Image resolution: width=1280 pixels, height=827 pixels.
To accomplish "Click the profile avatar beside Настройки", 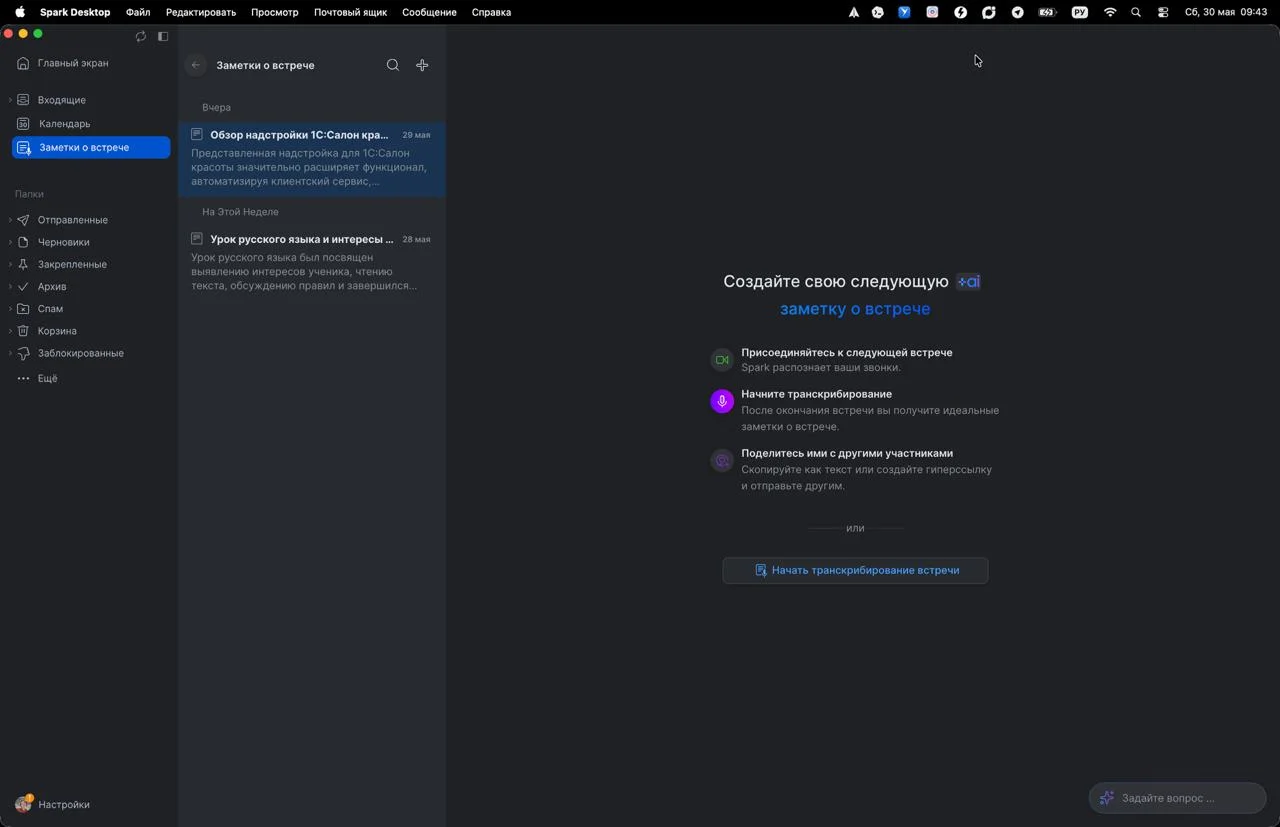I will [x=24, y=804].
